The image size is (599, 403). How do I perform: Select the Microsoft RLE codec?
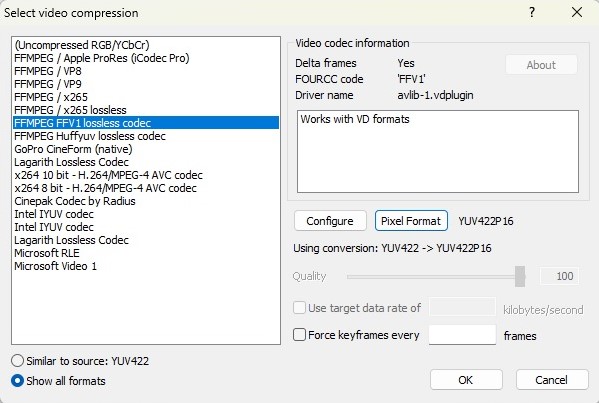146,253
